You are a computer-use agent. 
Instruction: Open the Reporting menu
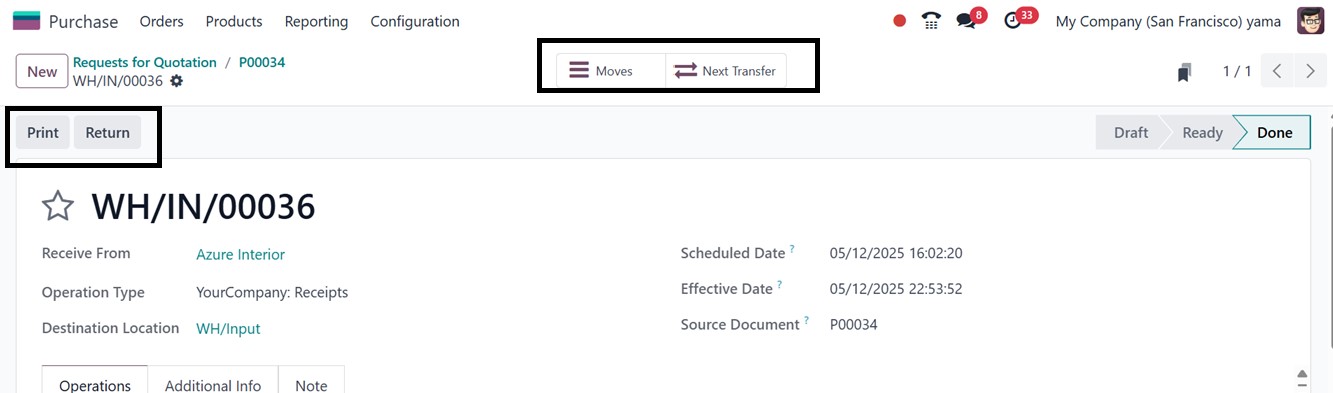click(316, 21)
